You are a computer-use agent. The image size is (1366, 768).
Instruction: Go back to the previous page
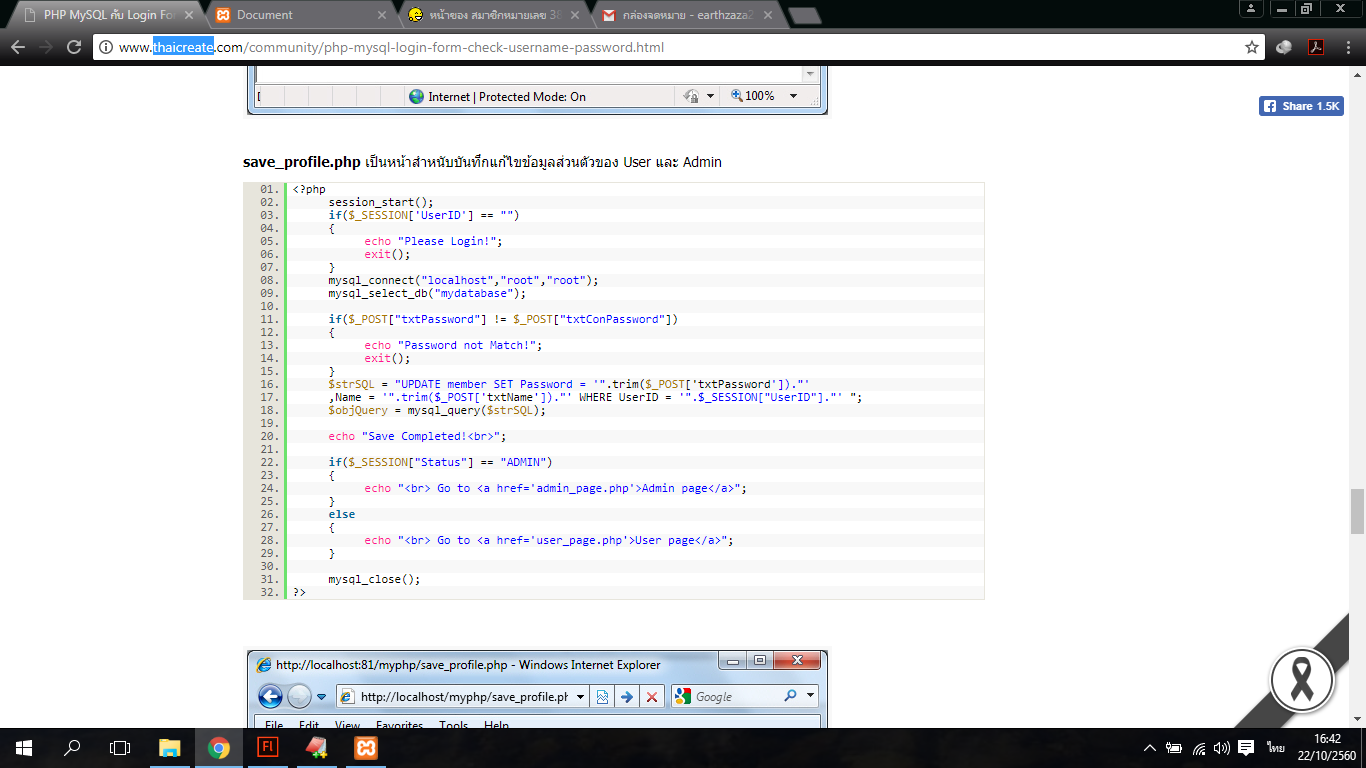(17, 47)
